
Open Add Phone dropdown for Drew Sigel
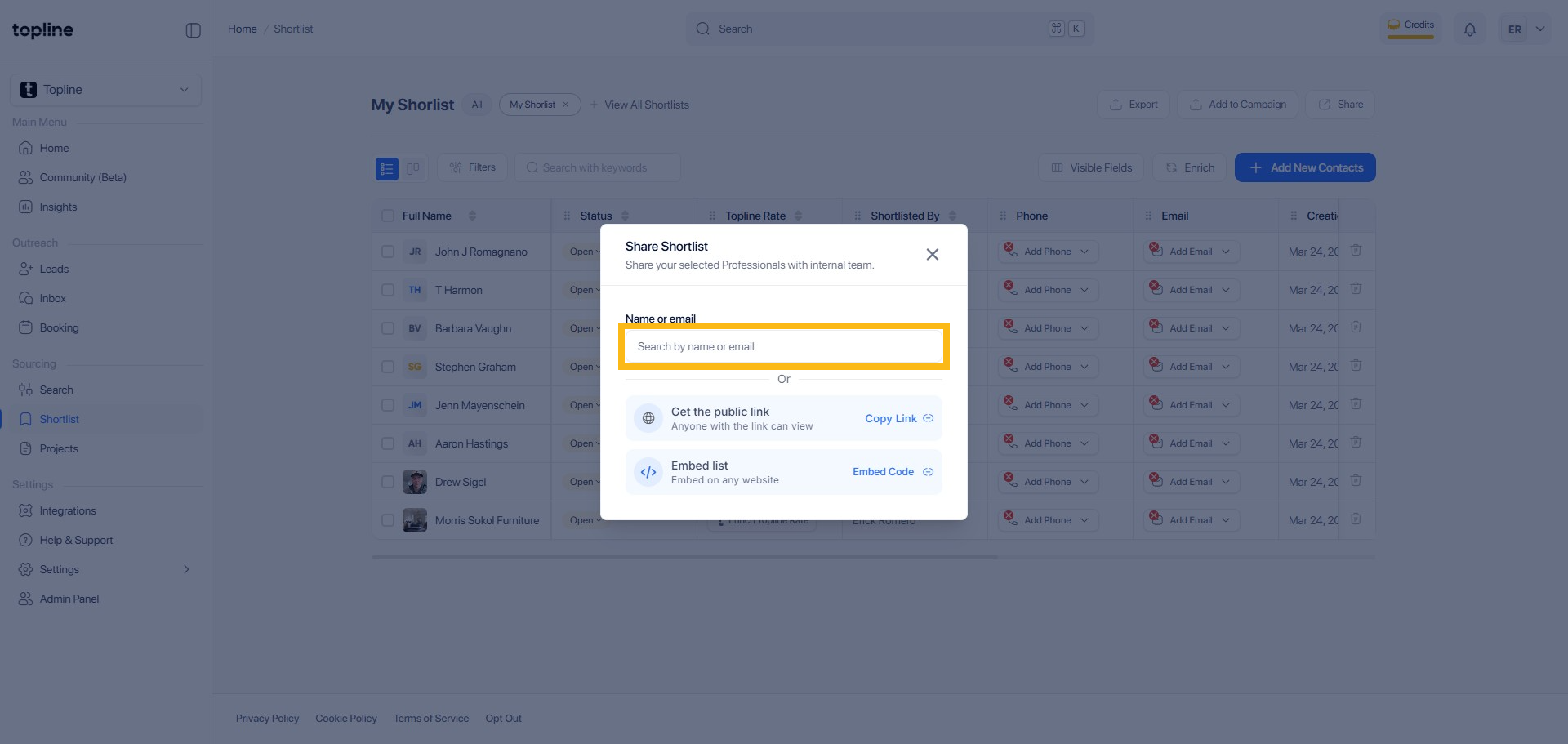1048,482
